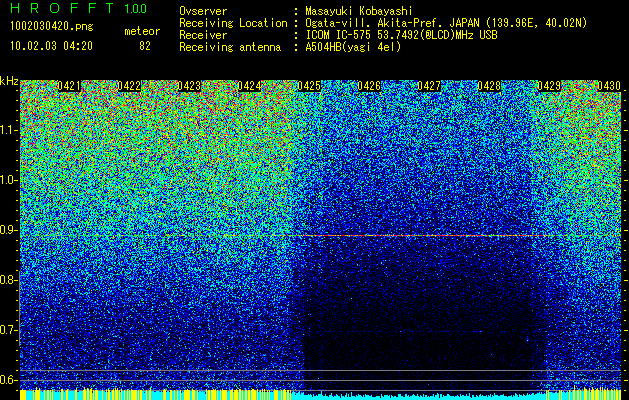
Task: Click the 0421 time marker
Action: click(69, 86)
